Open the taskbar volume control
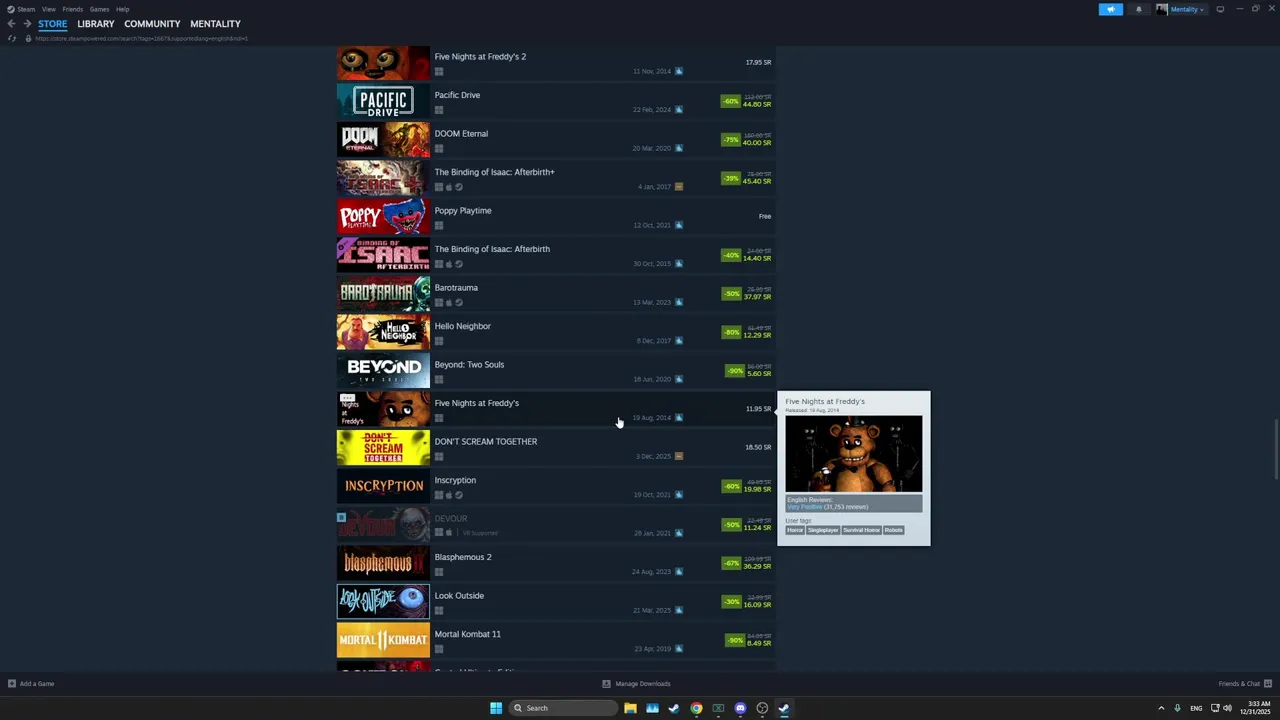The image size is (1280, 720). point(1227,708)
